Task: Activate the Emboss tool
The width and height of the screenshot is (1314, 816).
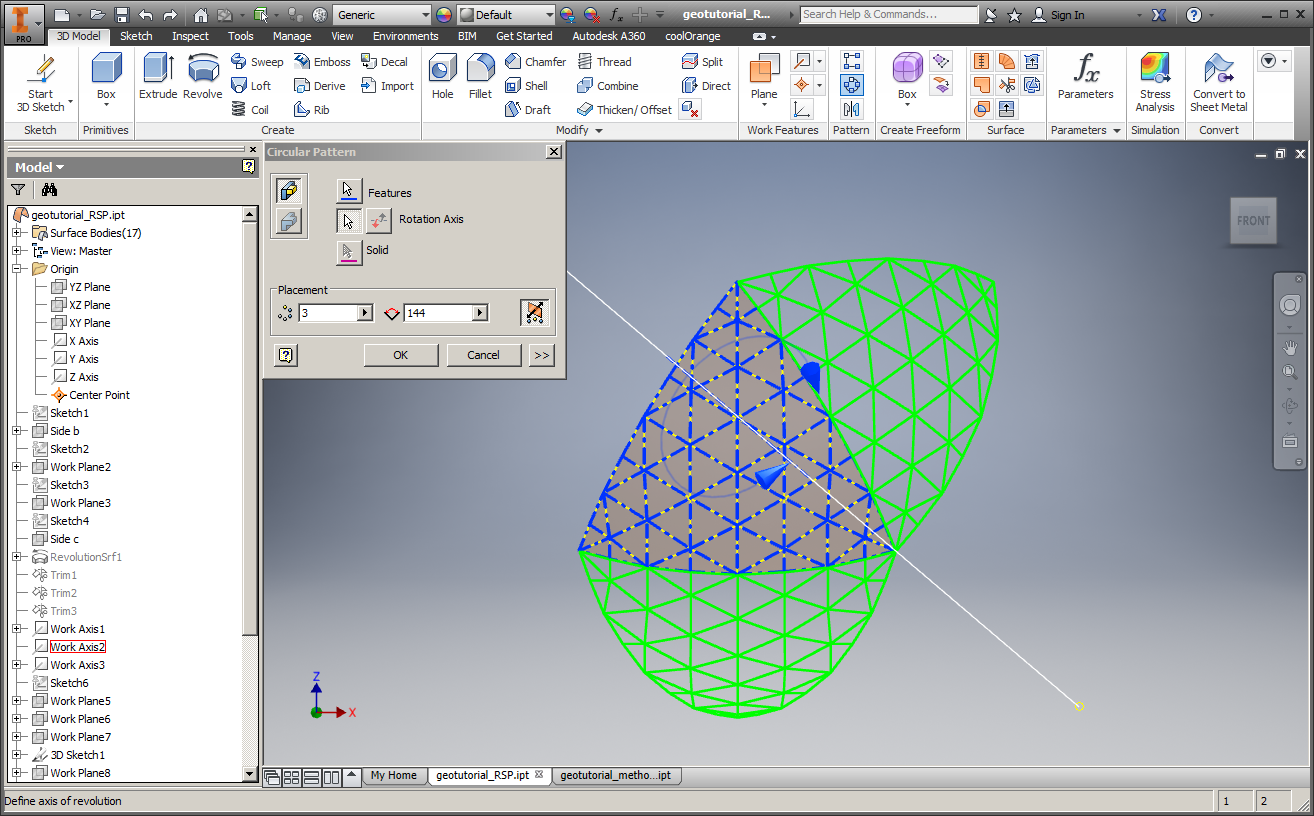Action: click(322, 62)
